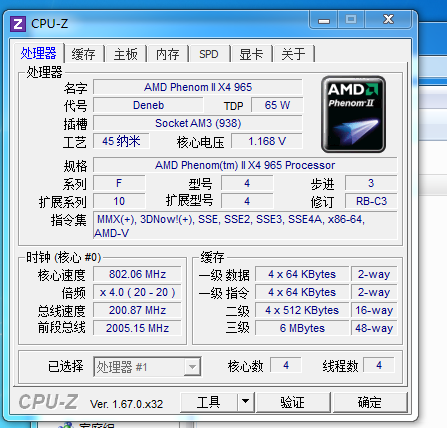Viewport: 447px width, 428px height.
Task: Click the 一级 指令 2-way value
Action: [374, 292]
